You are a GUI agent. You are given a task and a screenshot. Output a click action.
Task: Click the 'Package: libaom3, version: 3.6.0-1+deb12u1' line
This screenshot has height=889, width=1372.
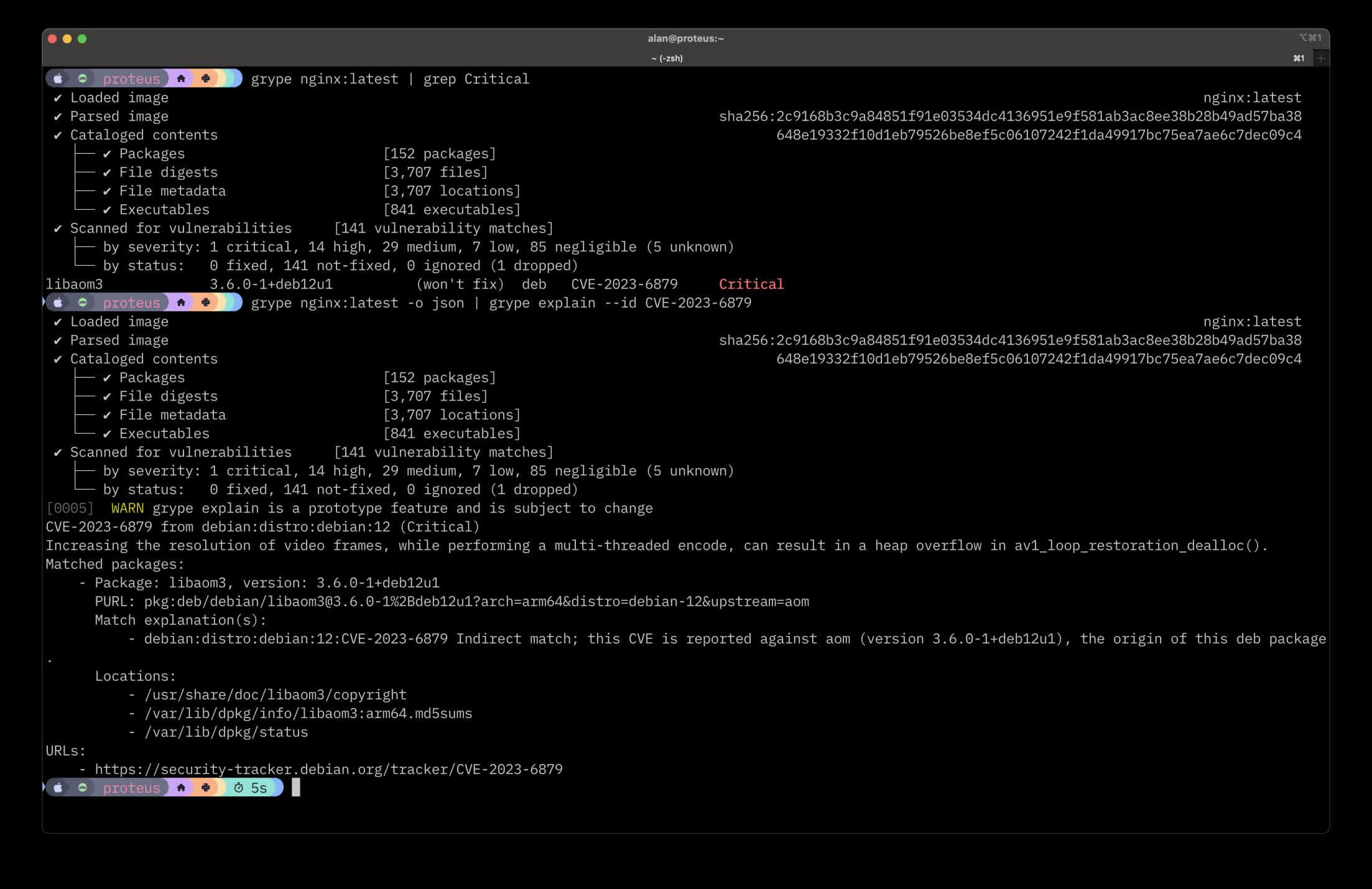tap(267, 583)
